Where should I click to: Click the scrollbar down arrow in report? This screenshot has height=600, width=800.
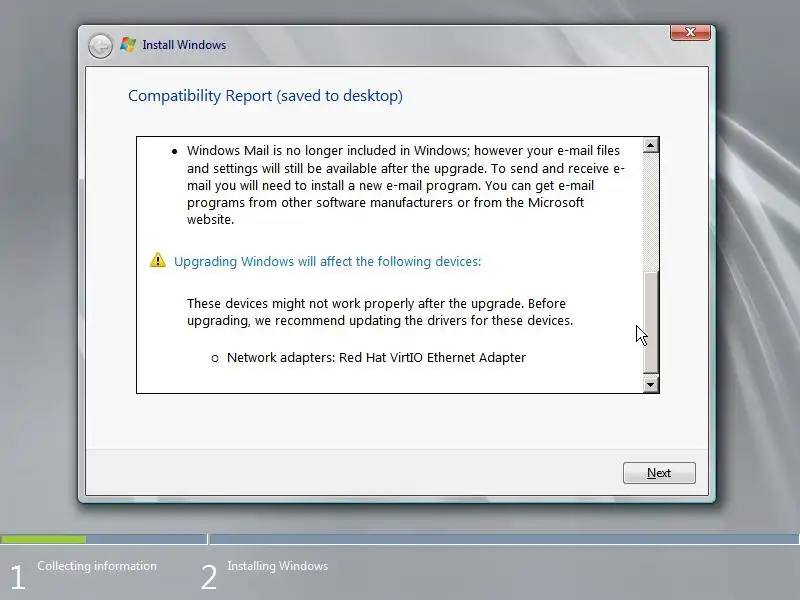click(x=651, y=384)
